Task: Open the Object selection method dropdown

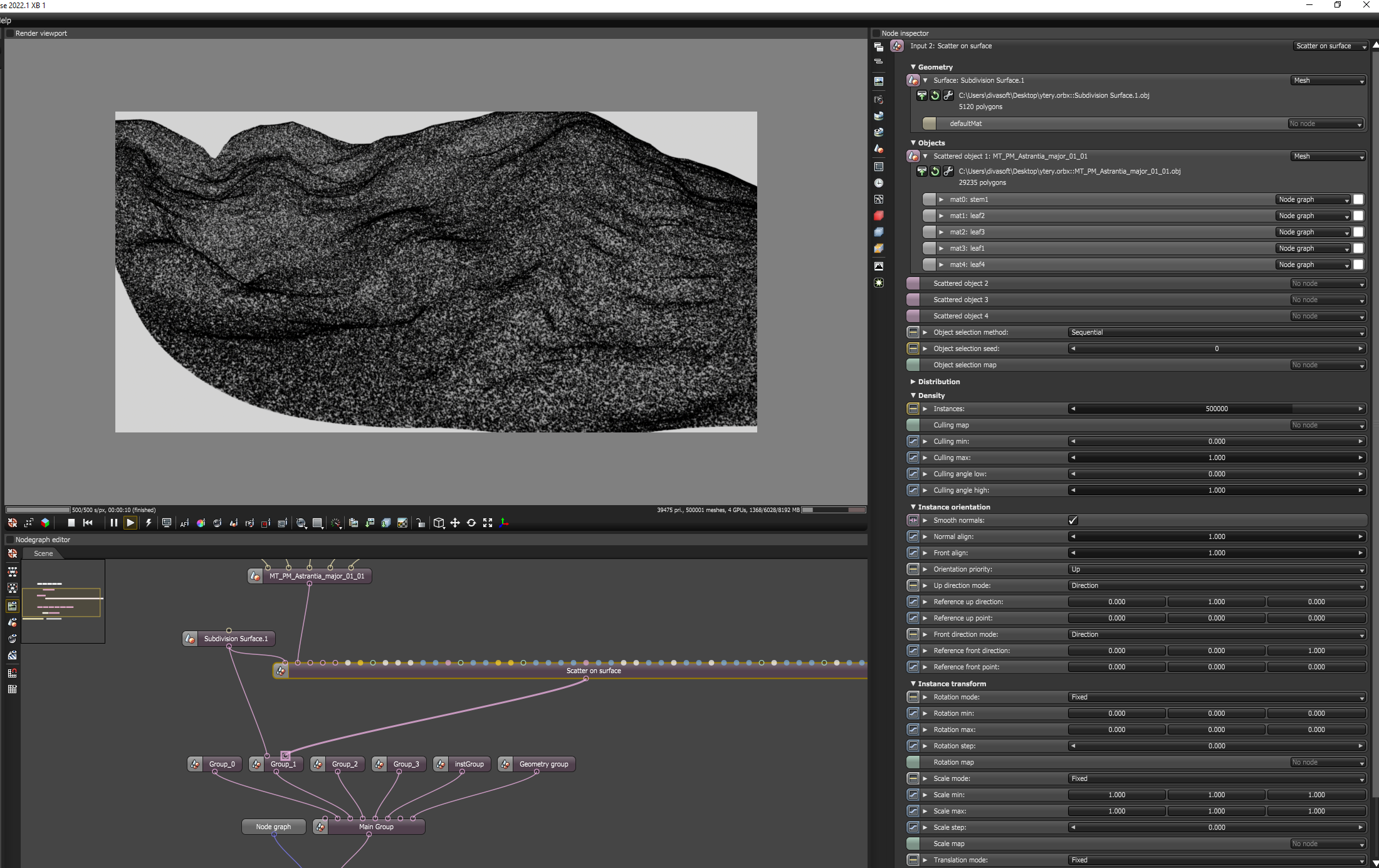Action: (1216, 332)
